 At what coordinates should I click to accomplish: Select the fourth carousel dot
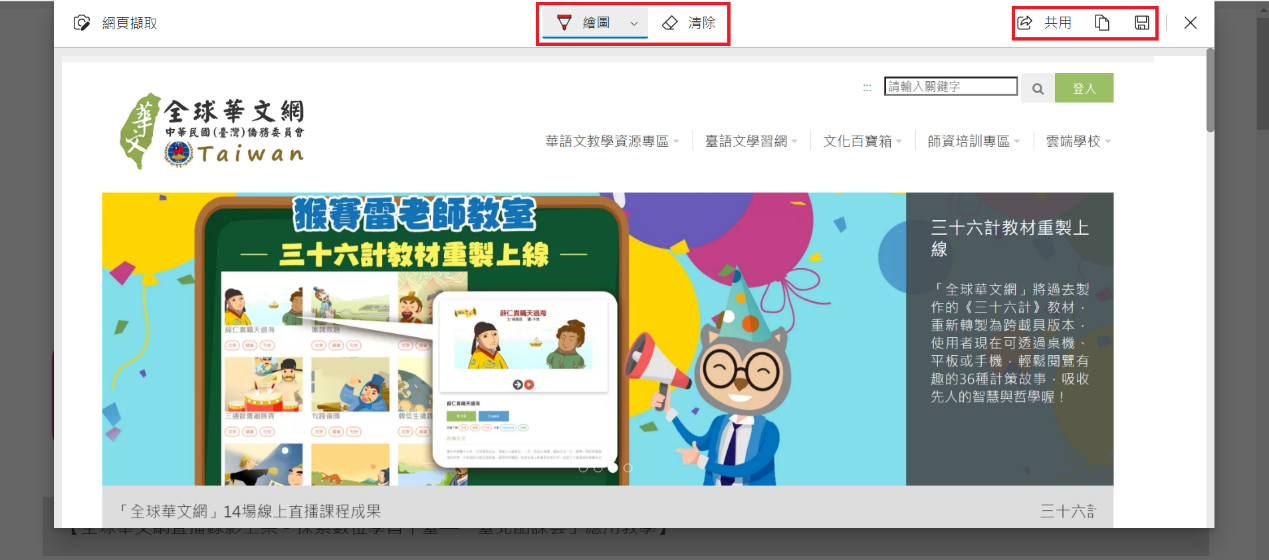(x=628, y=467)
